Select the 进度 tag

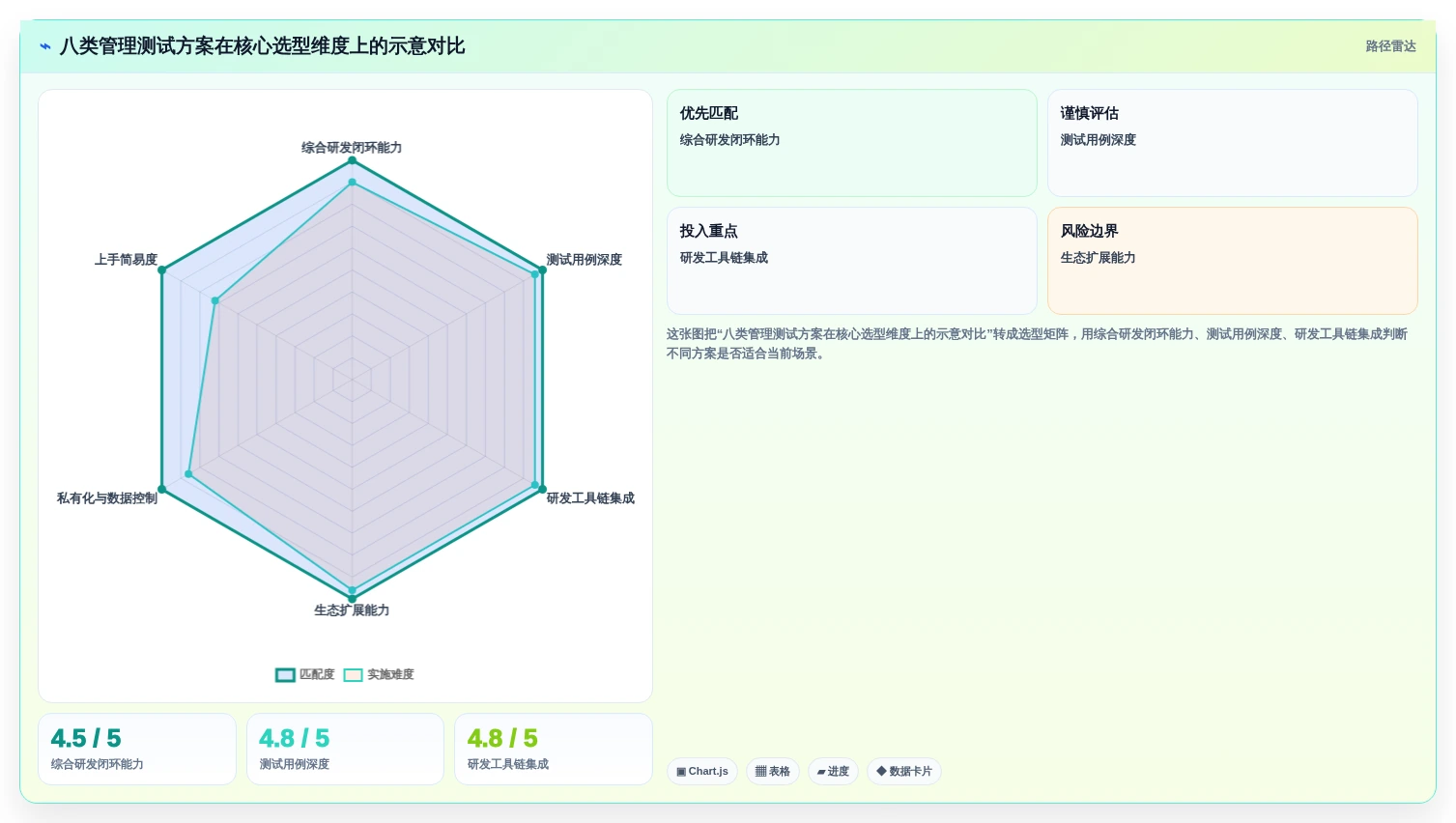pos(833,771)
